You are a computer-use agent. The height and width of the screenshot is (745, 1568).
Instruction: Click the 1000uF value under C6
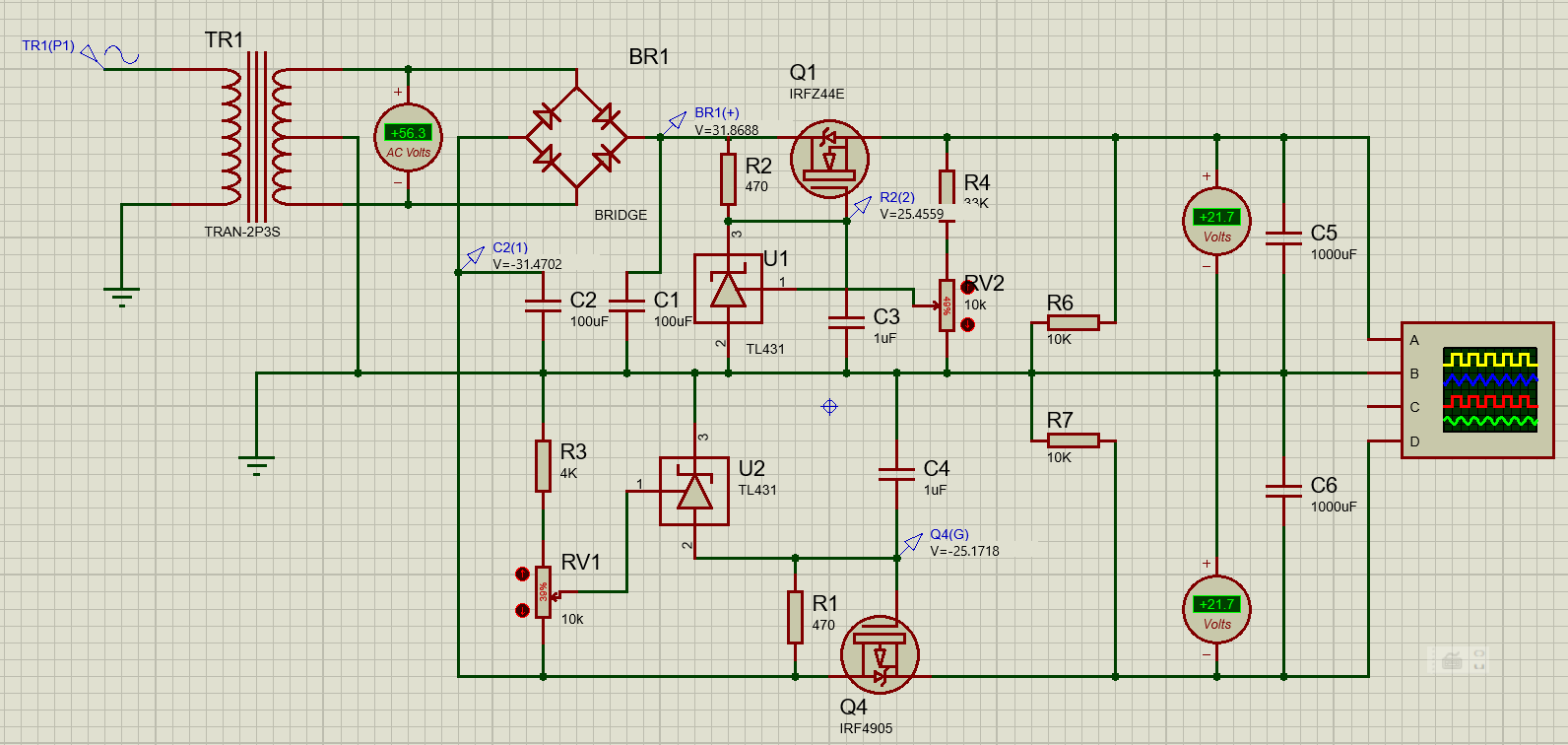(x=1334, y=507)
